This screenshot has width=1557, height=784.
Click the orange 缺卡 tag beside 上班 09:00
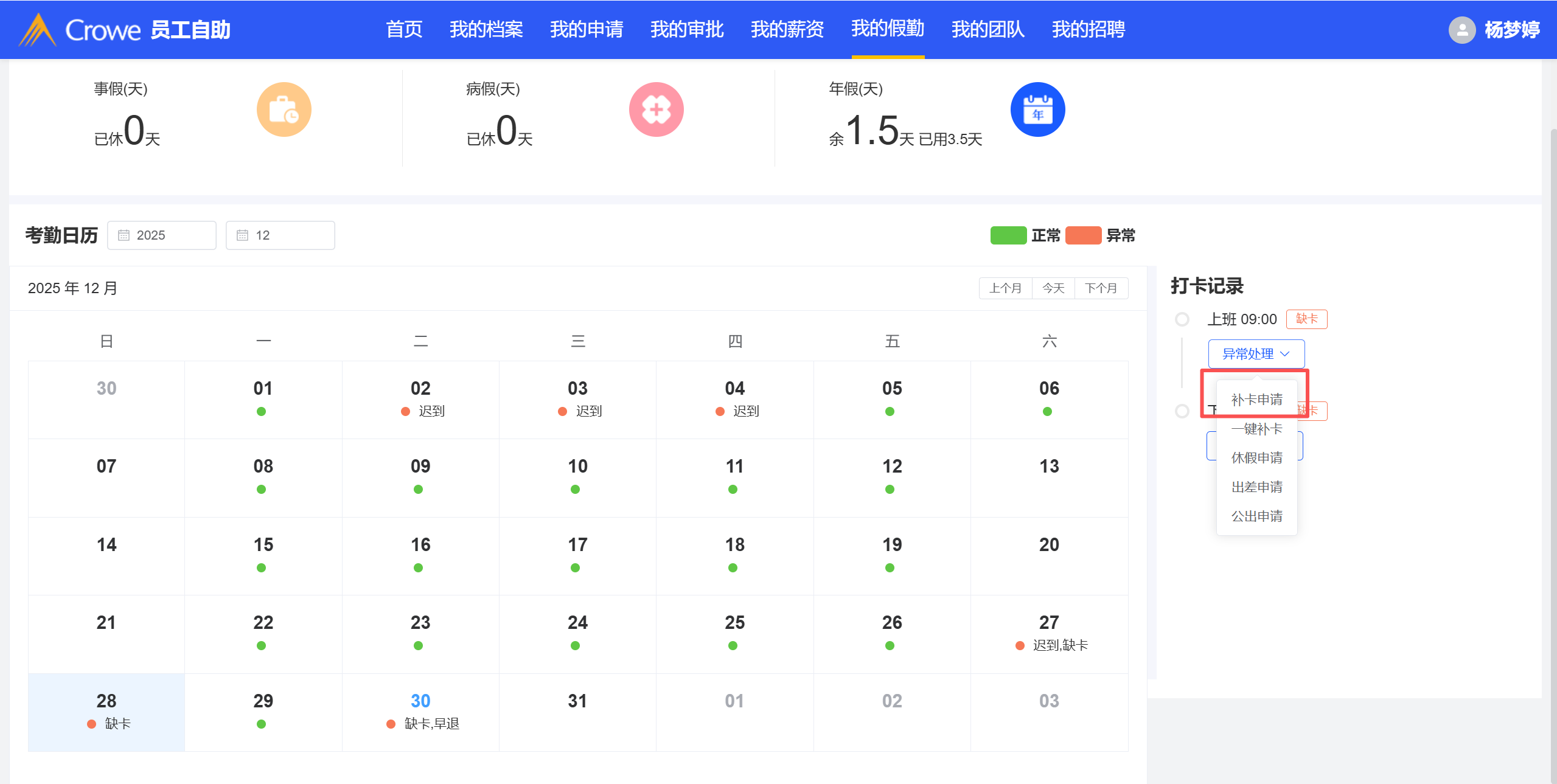1306,319
